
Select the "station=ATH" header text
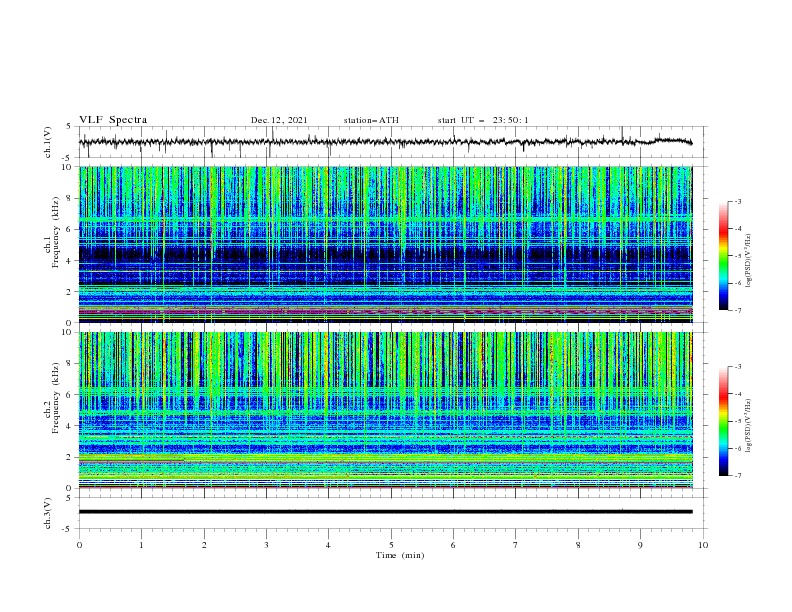[x=371, y=120]
